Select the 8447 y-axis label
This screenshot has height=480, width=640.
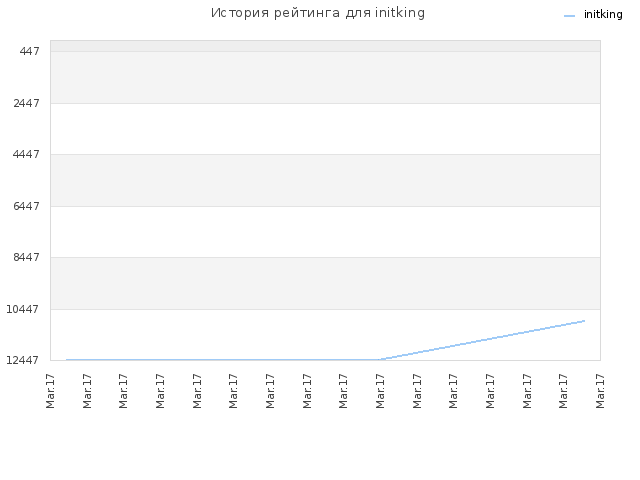click(x=27, y=257)
